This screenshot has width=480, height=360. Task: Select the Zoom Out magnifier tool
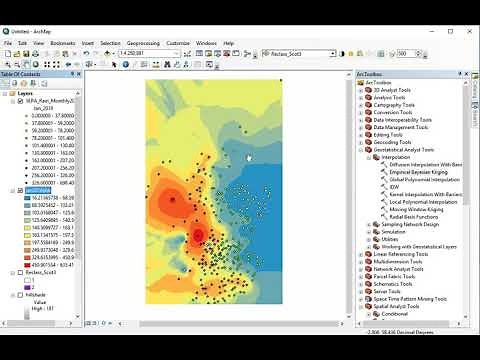coord(17,64)
